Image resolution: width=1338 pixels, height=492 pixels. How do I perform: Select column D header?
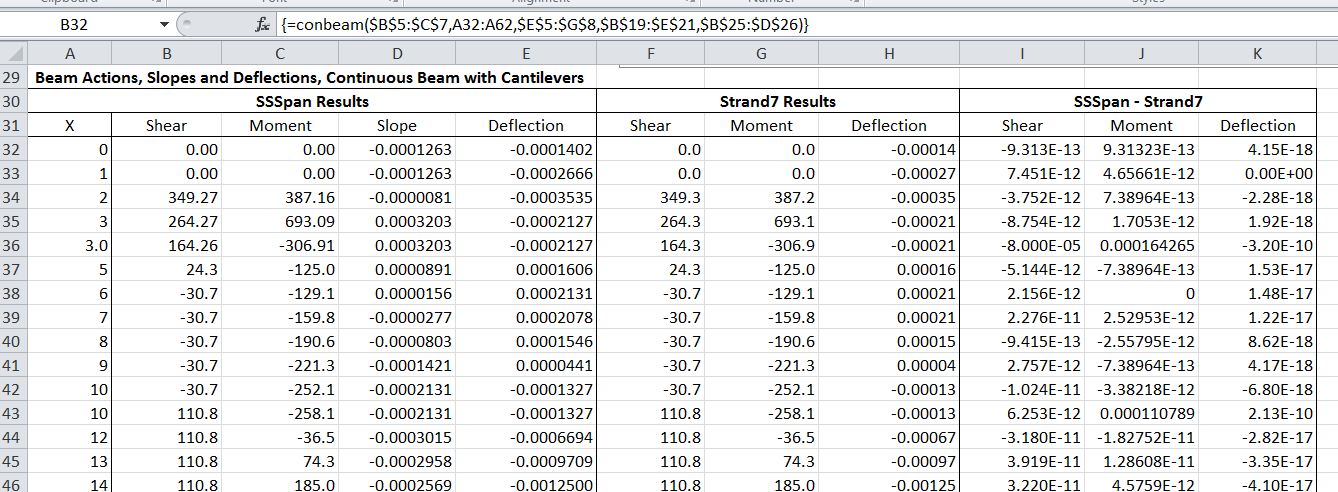click(397, 54)
